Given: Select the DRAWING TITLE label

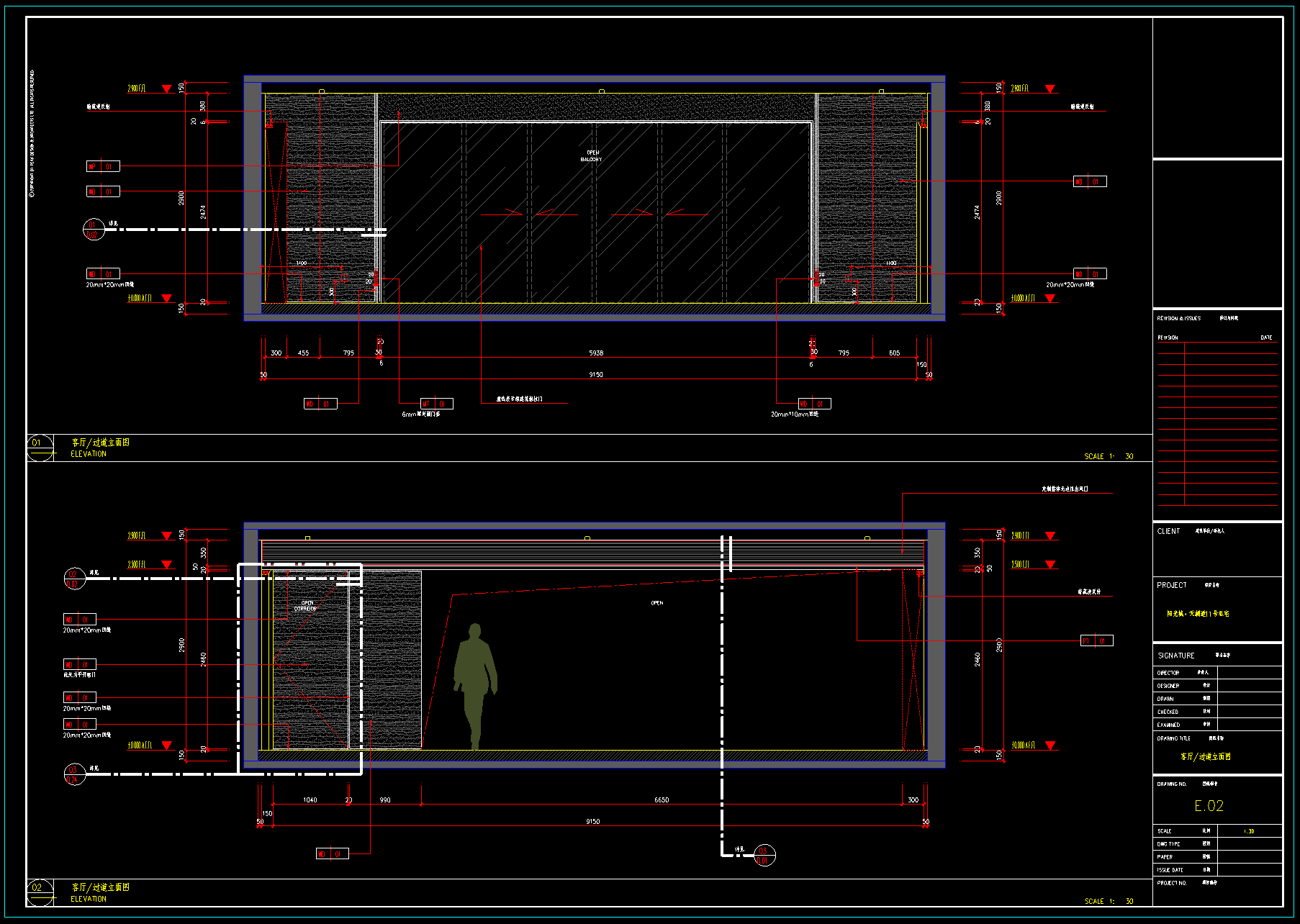Looking at the screenshot, I should (1173, 738).
